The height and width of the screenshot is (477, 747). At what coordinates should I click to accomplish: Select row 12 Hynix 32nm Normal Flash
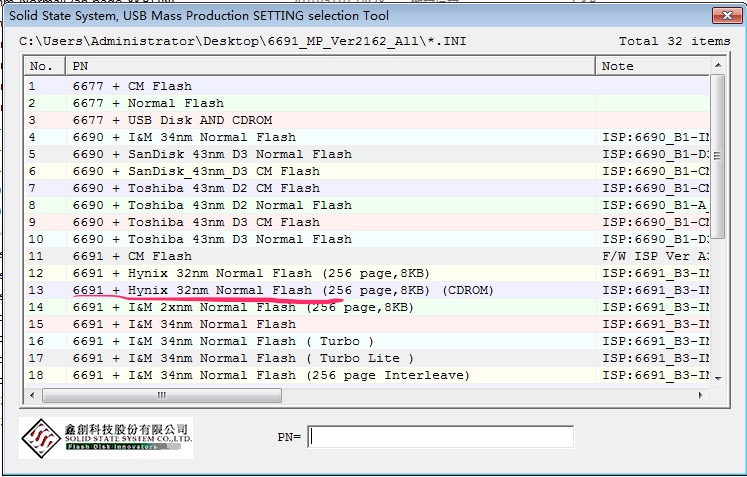coord(367,274)
